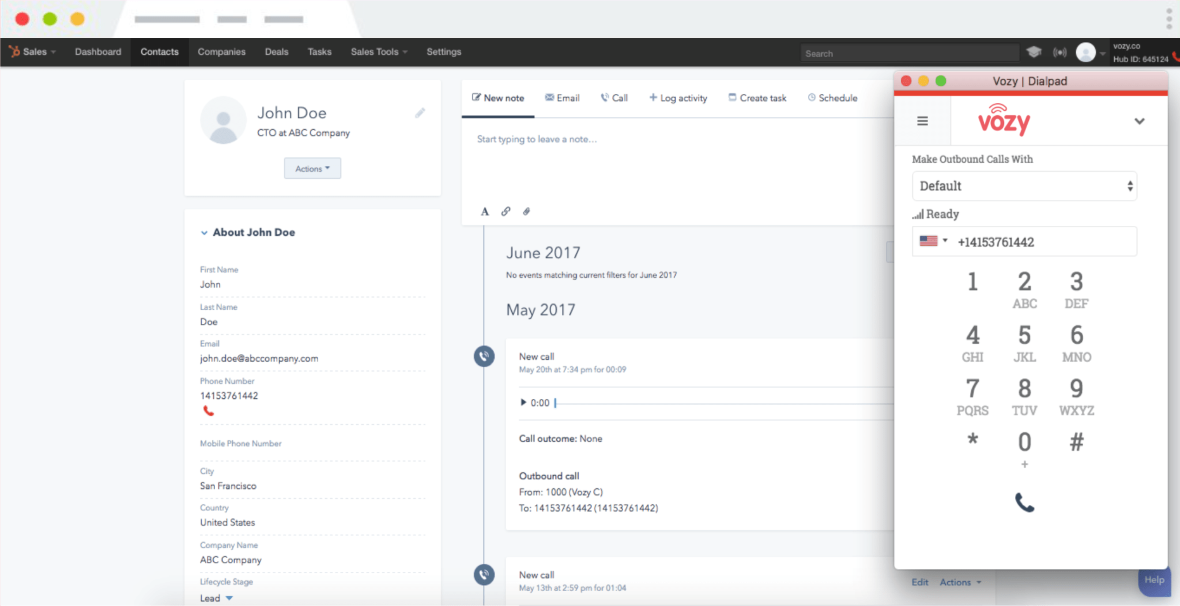Open text formatting with the A icon
Image resolution: width=1180 pixels, height=606 pixels.
click(485, 211)
